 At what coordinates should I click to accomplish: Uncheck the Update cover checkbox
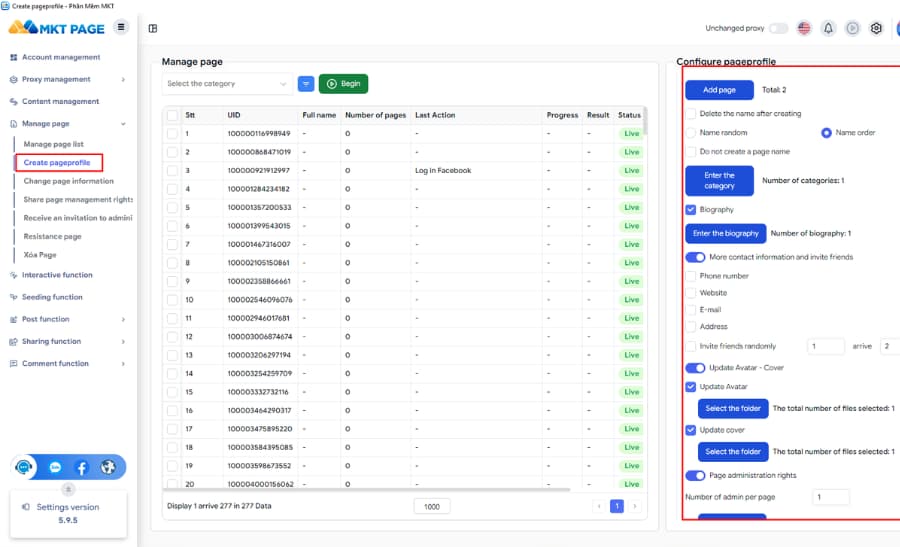tap(691, 430)
